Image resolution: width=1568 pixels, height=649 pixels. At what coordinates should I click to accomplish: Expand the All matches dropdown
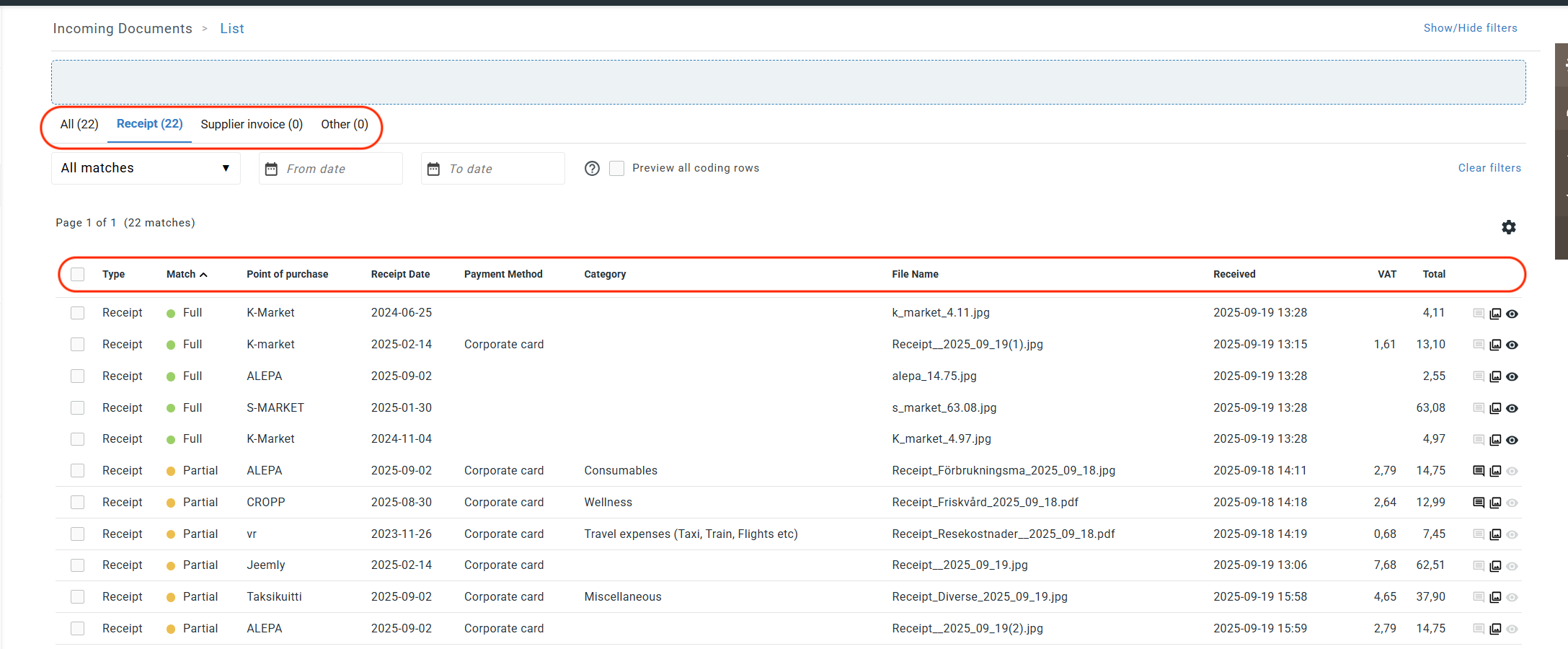tap(146, 169)
